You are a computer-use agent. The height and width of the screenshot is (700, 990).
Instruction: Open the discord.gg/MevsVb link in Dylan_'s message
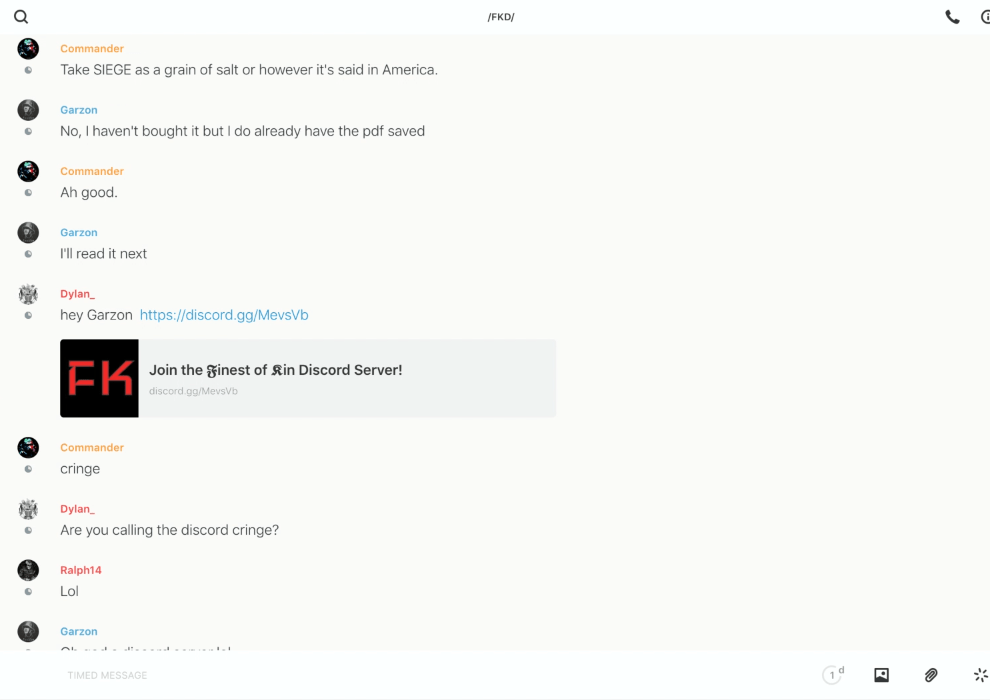tap(224, 315)
